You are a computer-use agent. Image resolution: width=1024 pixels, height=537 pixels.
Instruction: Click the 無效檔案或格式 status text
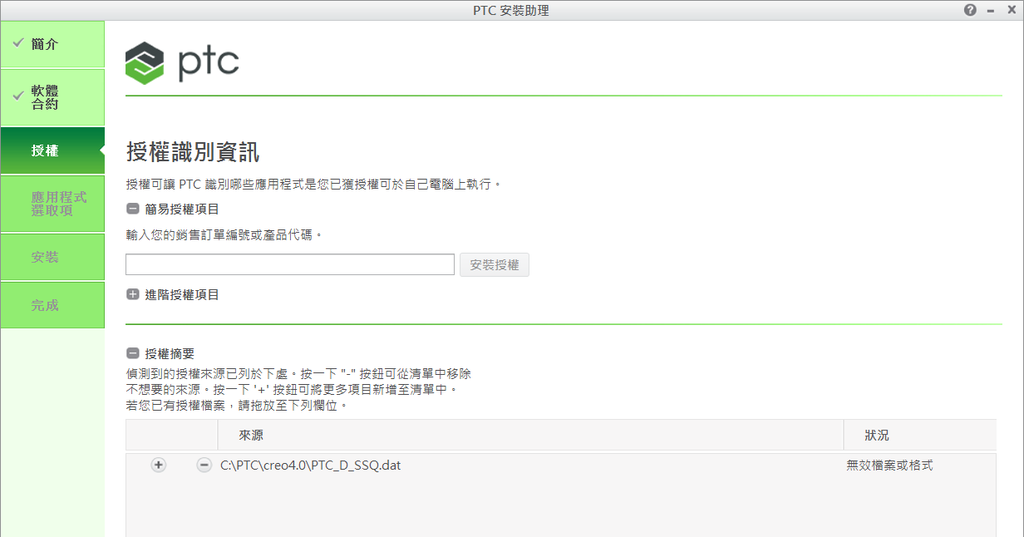[x=889, y=465]
